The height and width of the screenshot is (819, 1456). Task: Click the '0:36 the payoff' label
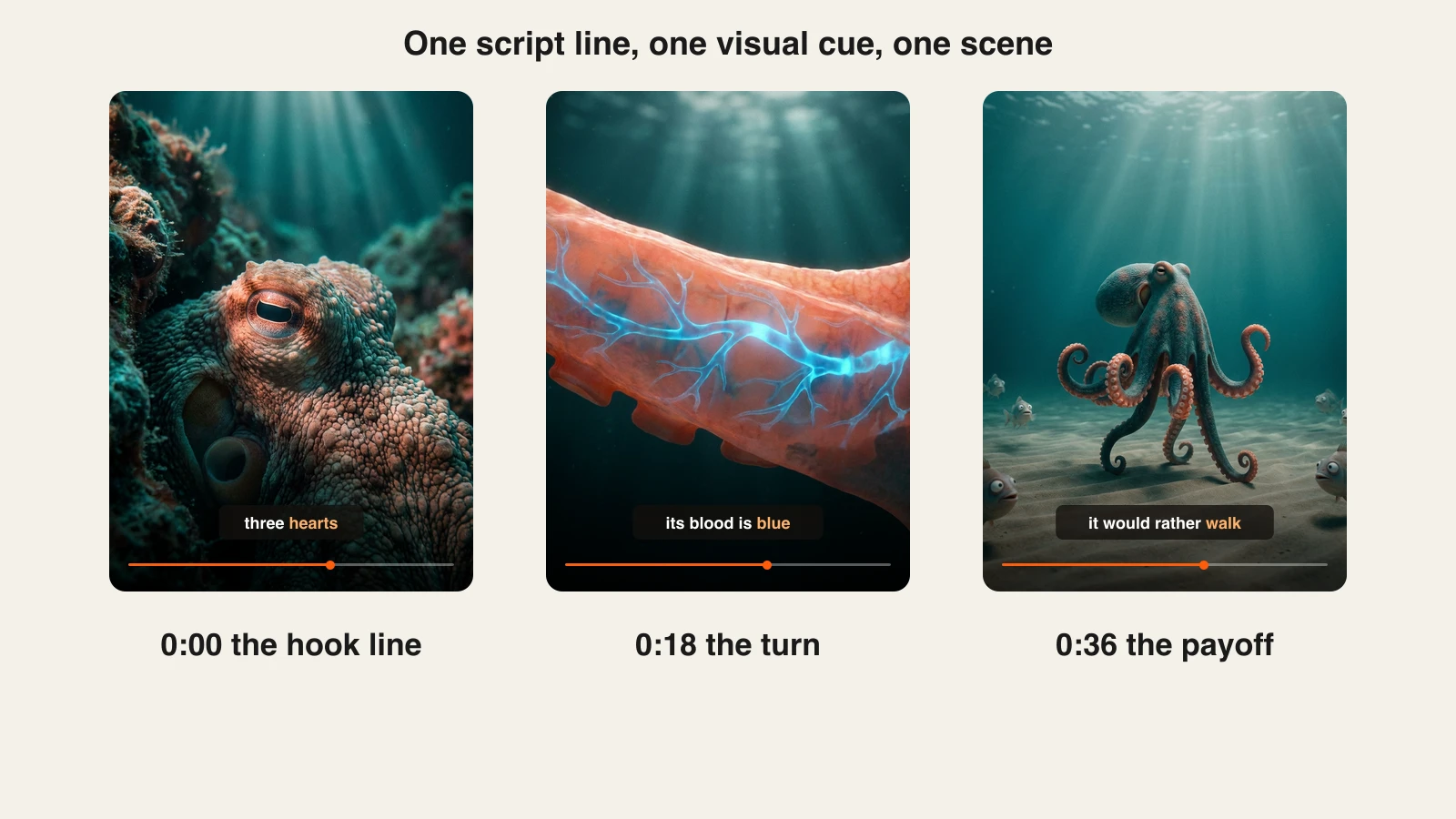coord(1165,645)
